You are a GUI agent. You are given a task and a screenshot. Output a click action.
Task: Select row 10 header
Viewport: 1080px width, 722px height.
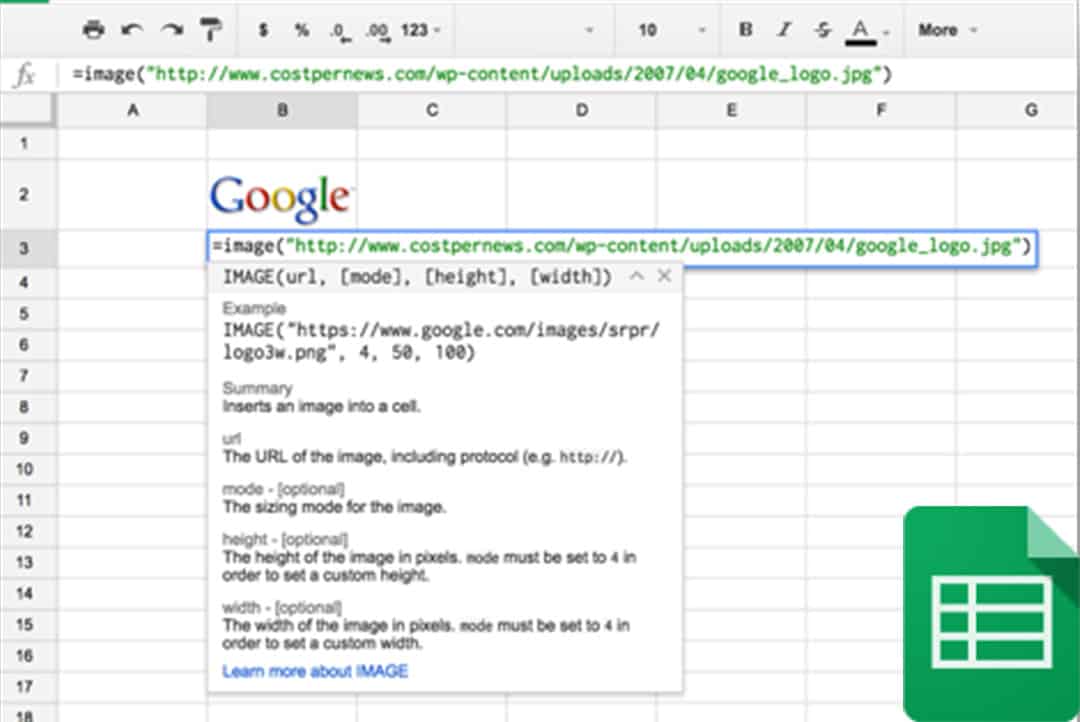24,469
